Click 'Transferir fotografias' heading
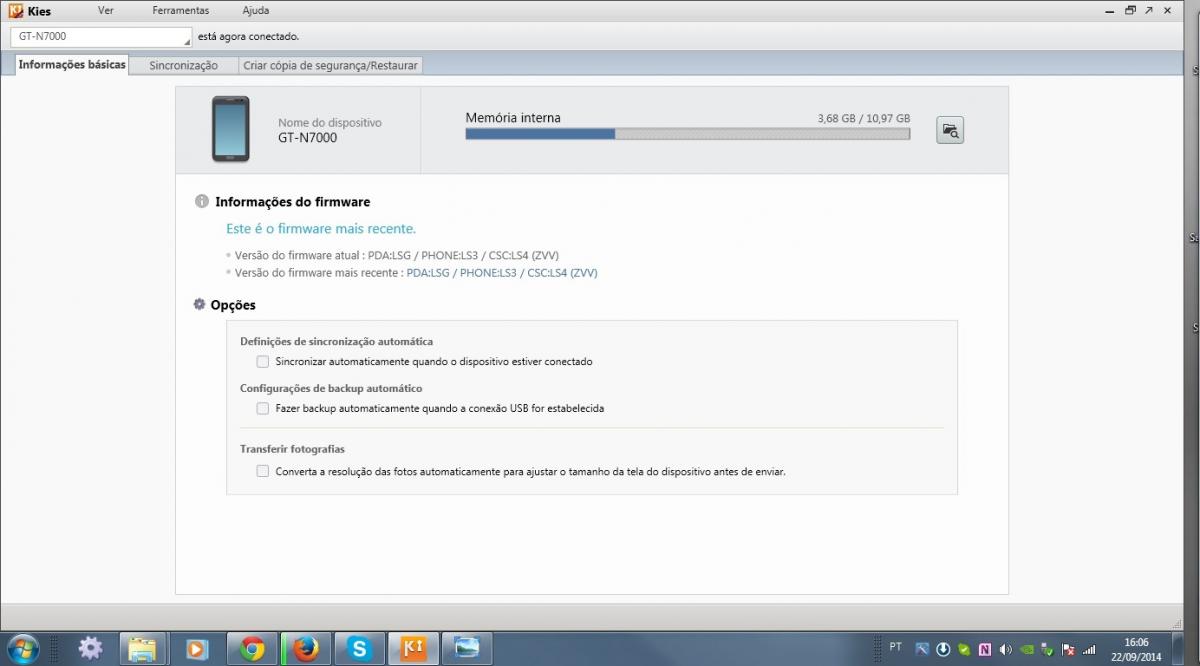The width and height of the screenshot is (1200, 666). tap(292, 450)
